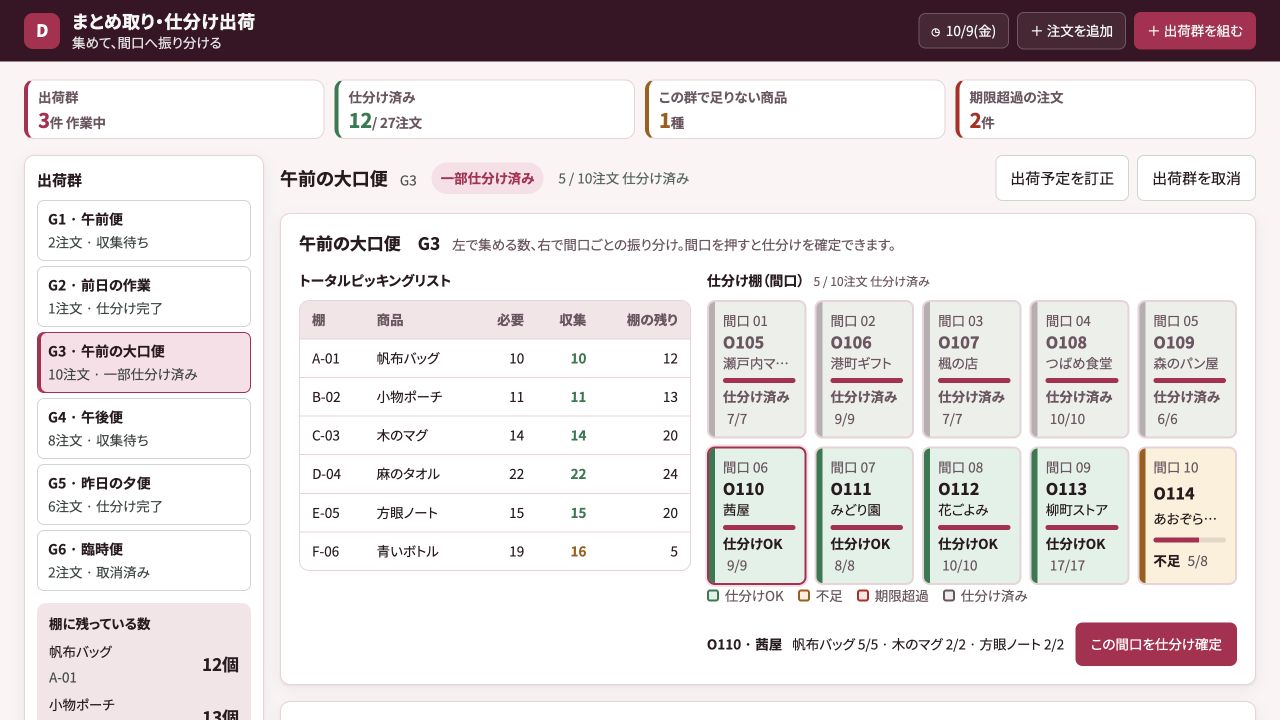Open the 期限超過の注文 summary card
Screen dimensions: 1280x720
coord(1105,109)
